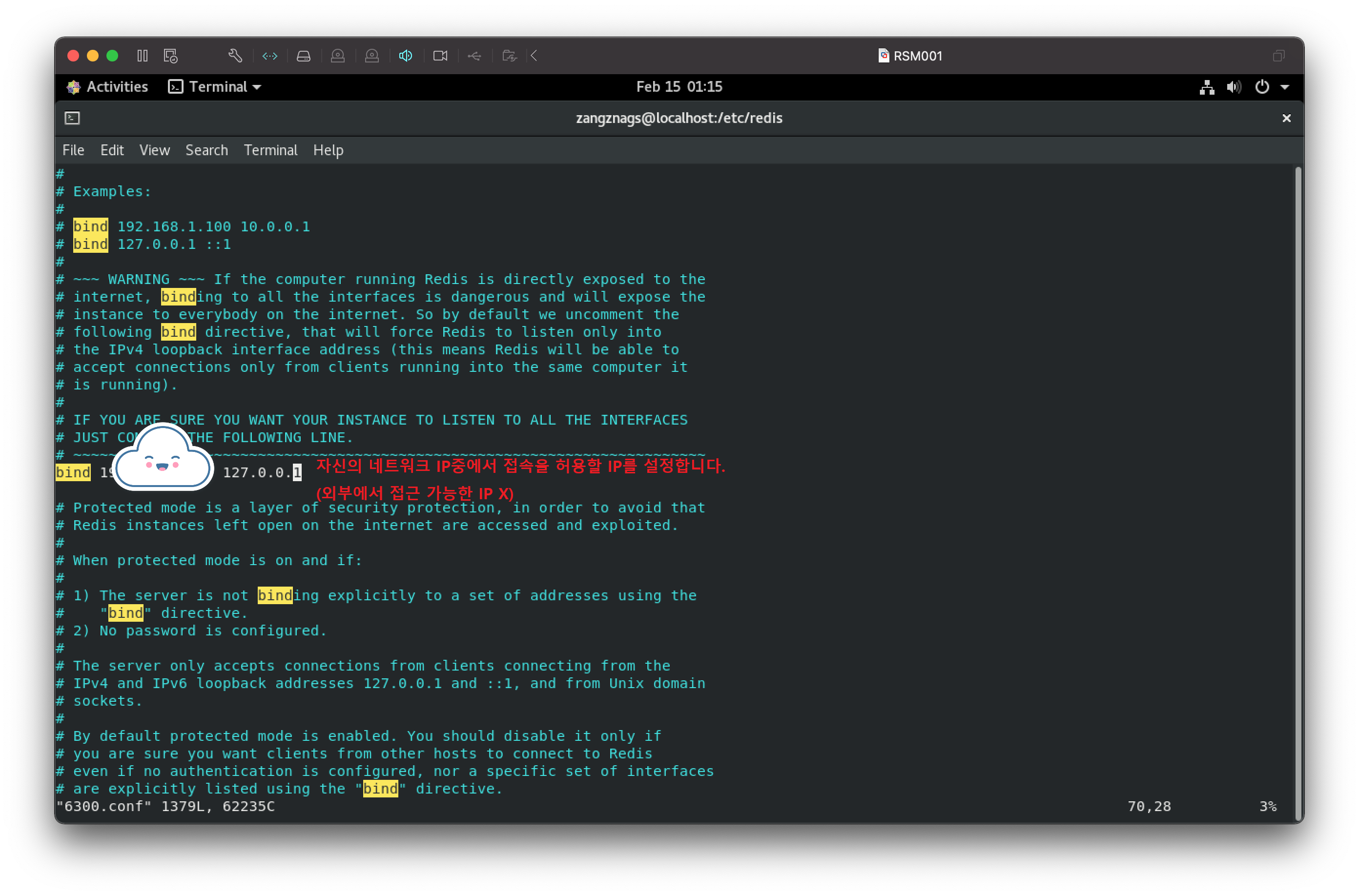Open VM settings wrench icon
The height and width of the screenshot is (896, 1359).
pos(235,56)
